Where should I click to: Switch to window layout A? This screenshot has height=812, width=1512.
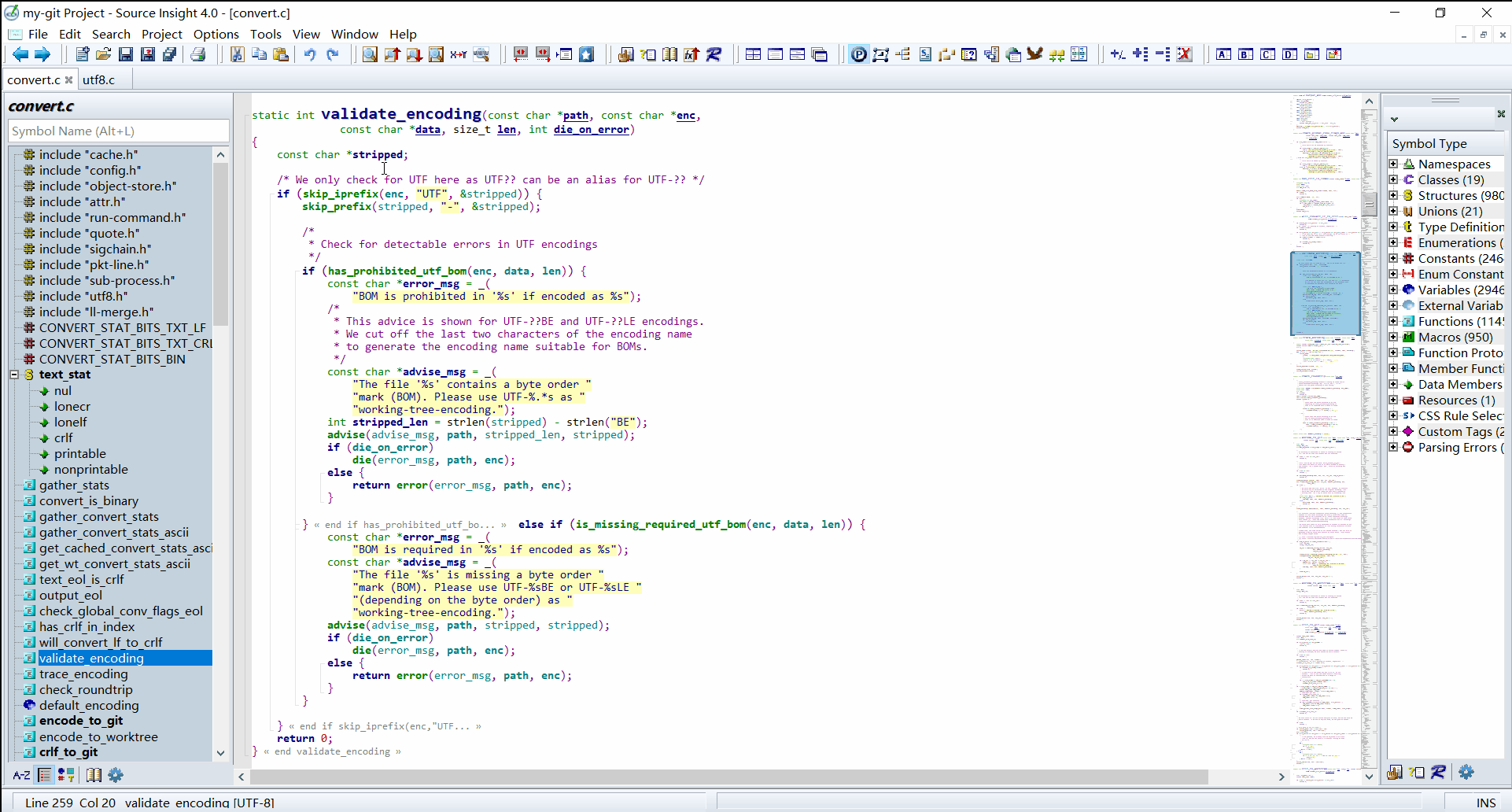coord(1223,54)
